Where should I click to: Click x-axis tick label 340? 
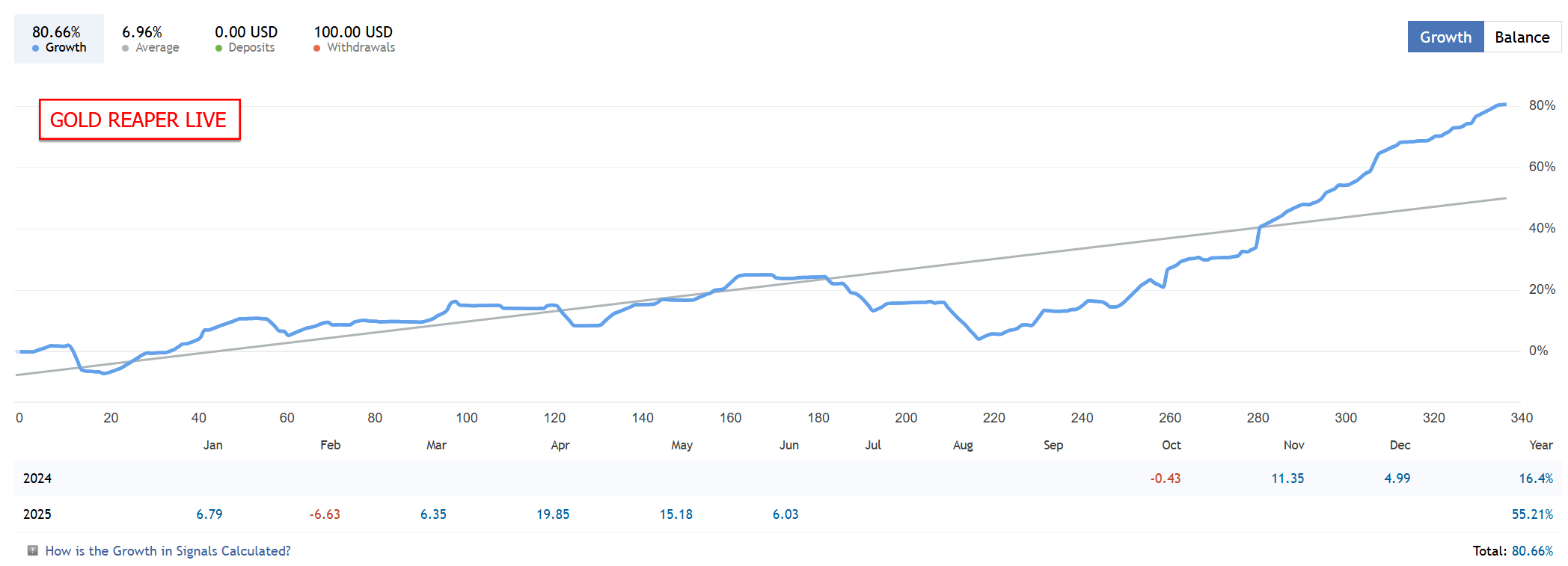pos(1522,418)
